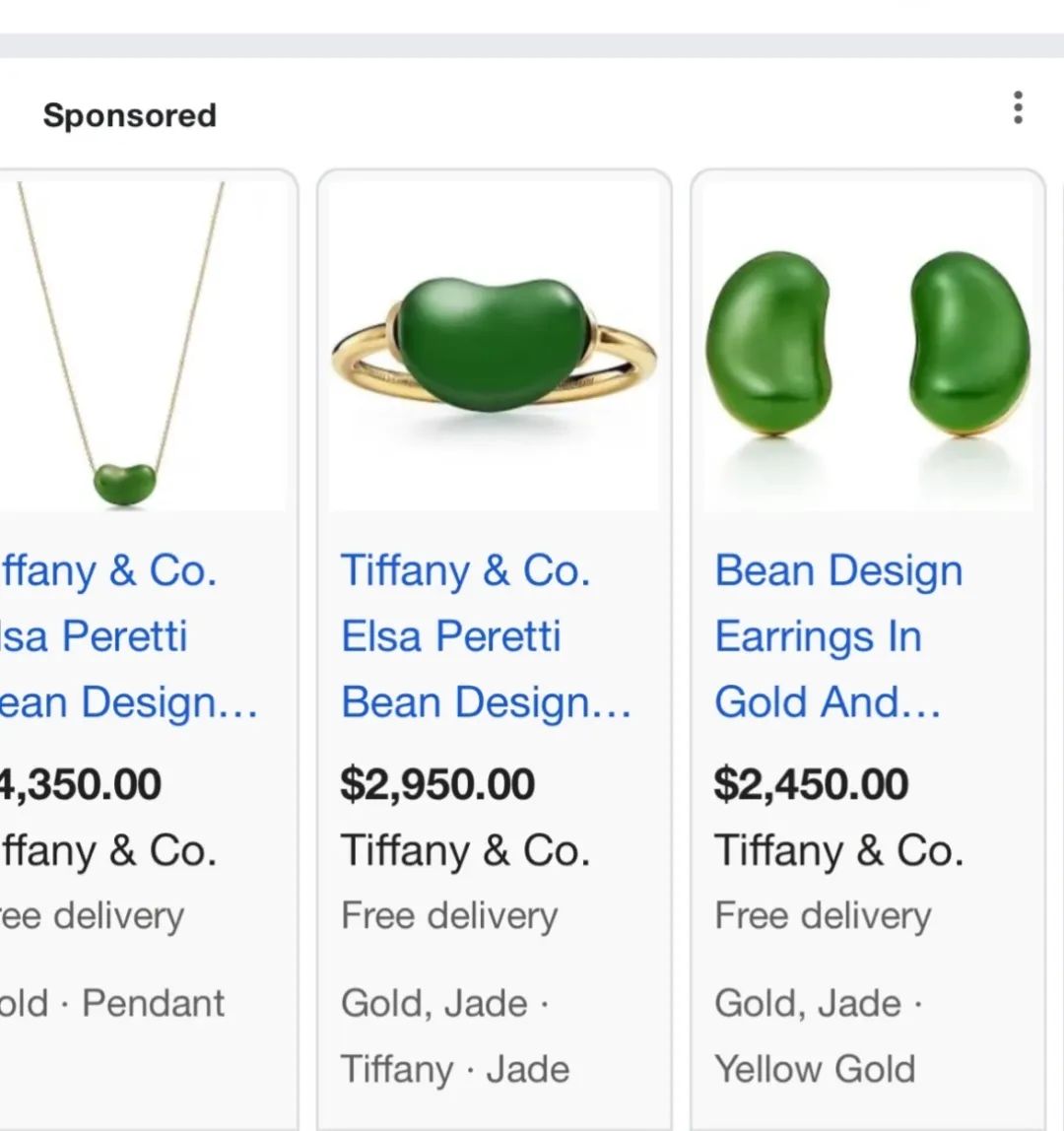Click the $2,450.00 earrings price
The image size is (1064, 1131).
point(811,784)
